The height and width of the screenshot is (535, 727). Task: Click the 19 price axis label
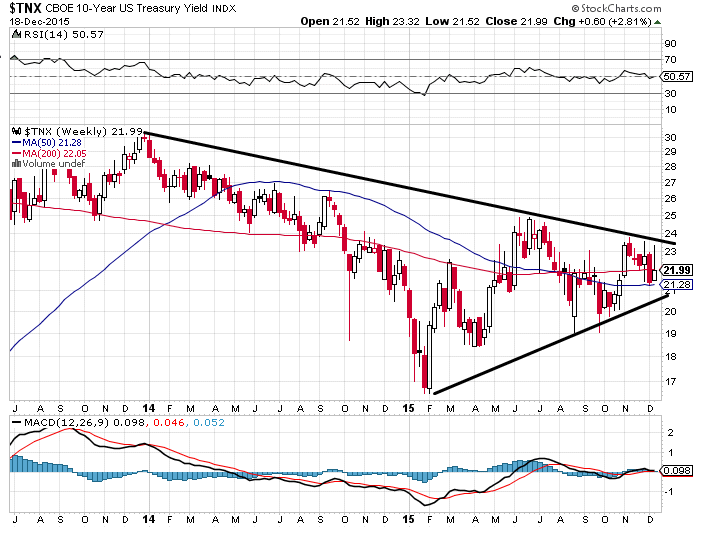pyautogui.click(x=670, y=333)
